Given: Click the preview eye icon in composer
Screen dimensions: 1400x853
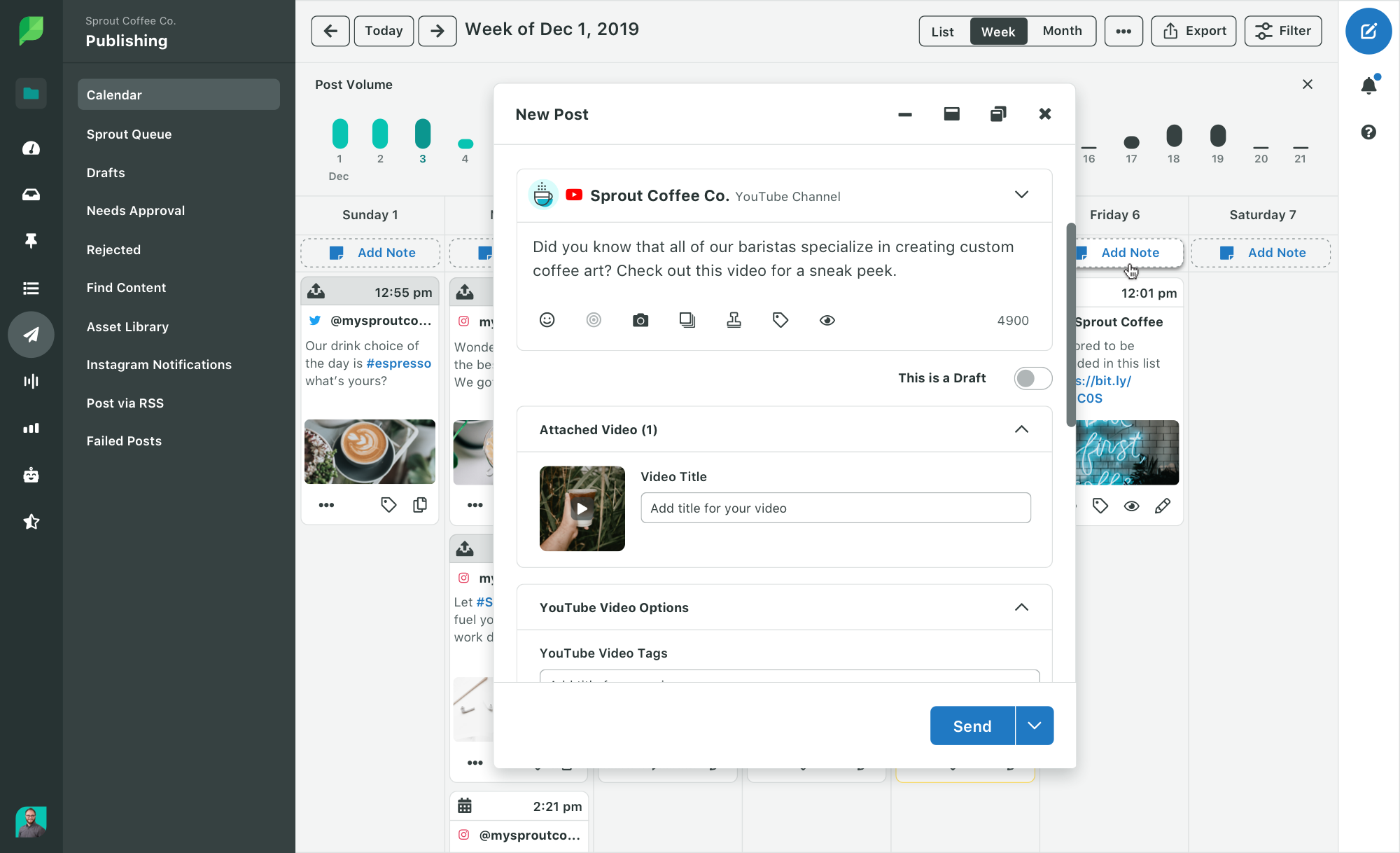Looking at the screenshot, I should pyautogui.click(x=827, y=320).
